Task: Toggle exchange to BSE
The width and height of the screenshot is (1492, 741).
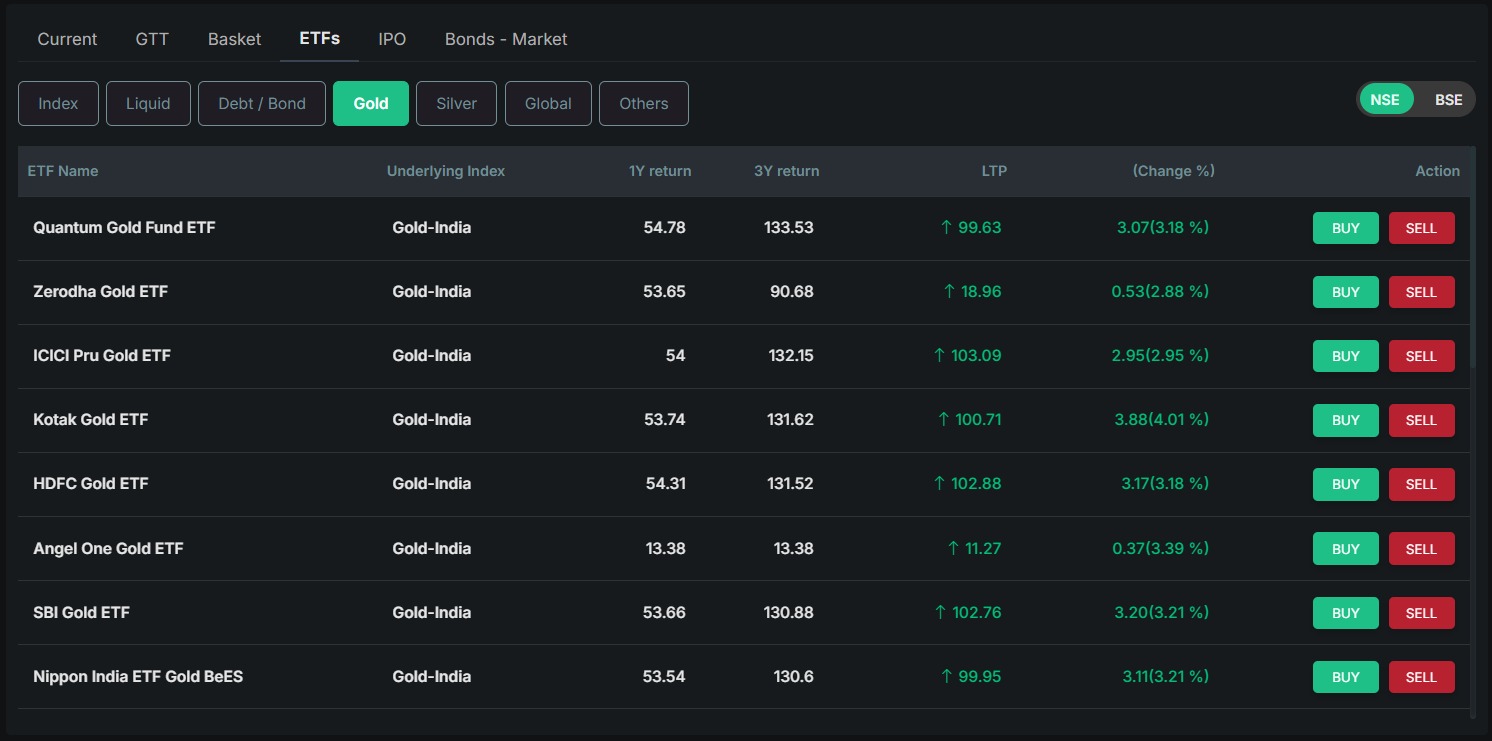Action: coord(1447,99)
